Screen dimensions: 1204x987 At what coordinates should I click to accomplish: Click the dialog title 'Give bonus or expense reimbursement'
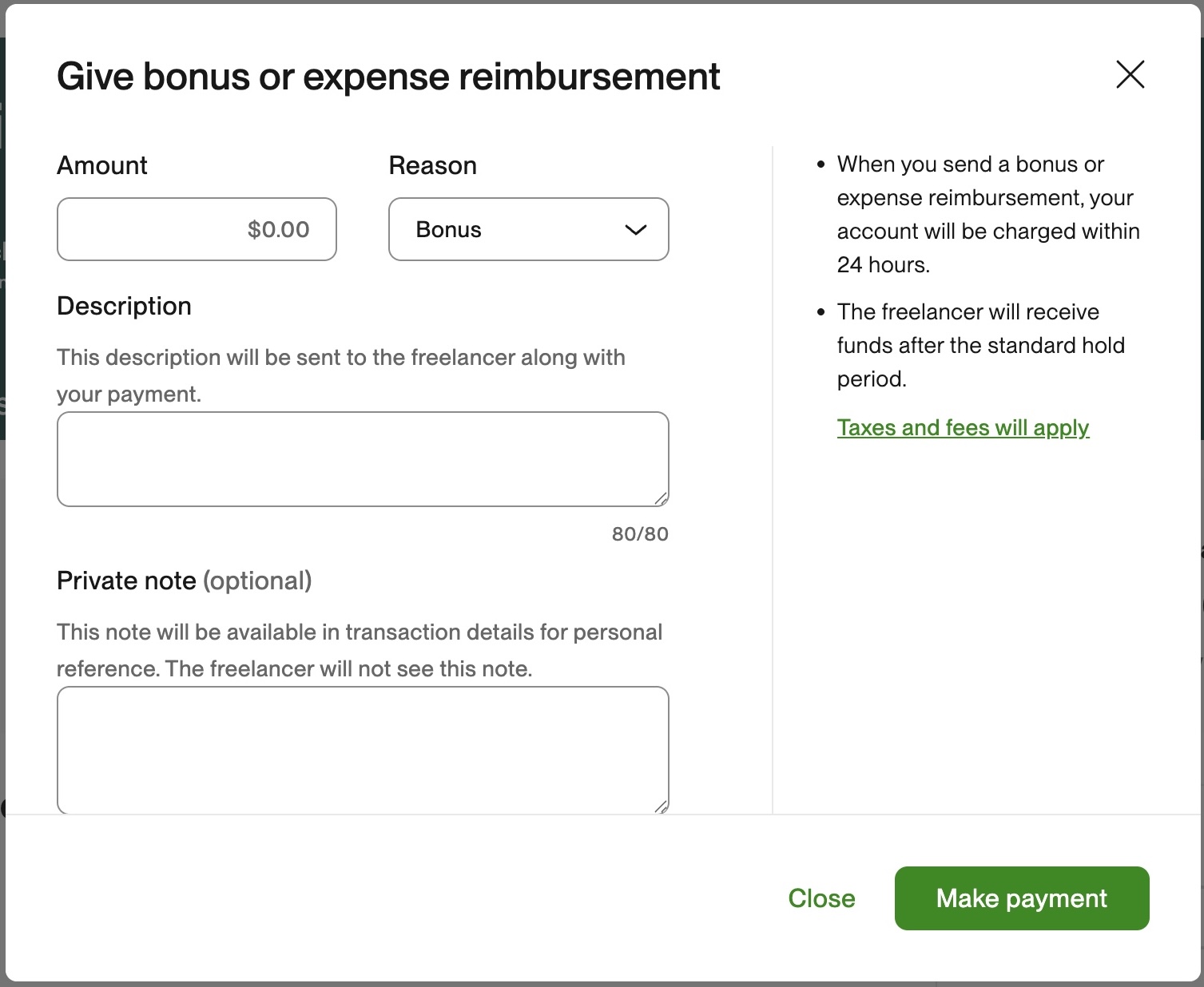[x=388, y=77]
